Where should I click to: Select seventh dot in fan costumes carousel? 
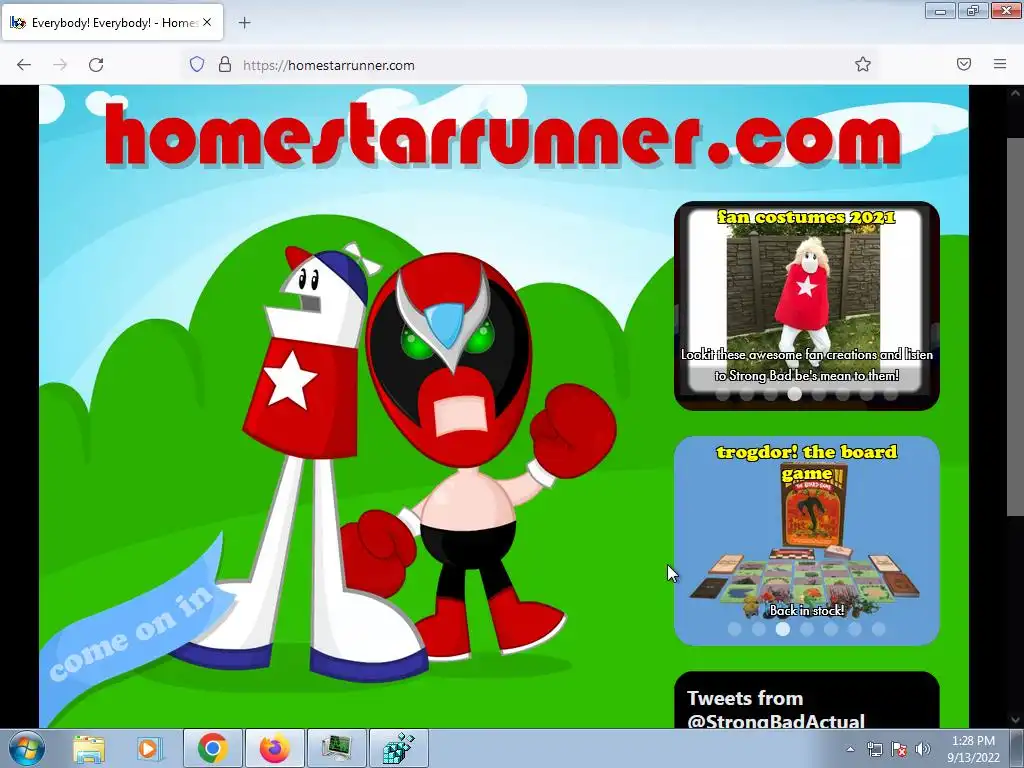pos(867,394)
